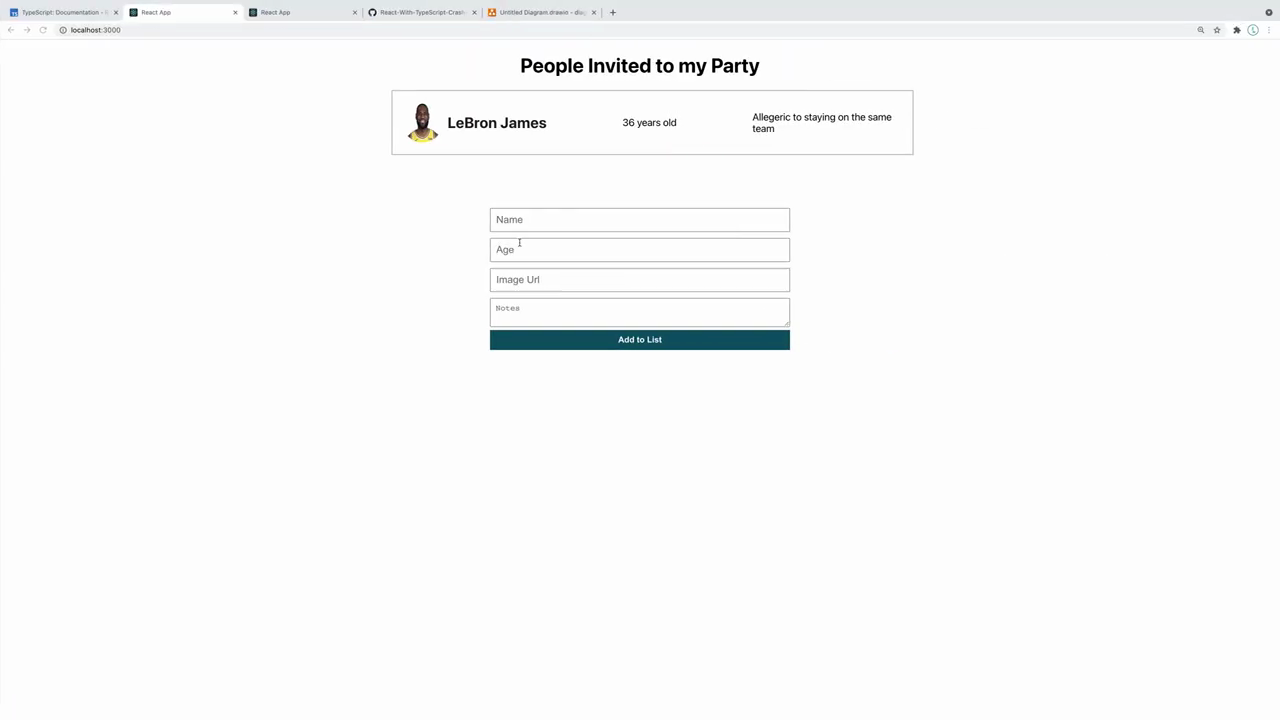This screenshot has height=720, width=1280.
Task: Click the browser forward arrow
Action: [27, 30]
